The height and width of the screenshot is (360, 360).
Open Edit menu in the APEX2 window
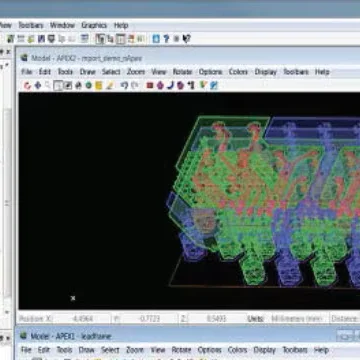coord(45,72)
